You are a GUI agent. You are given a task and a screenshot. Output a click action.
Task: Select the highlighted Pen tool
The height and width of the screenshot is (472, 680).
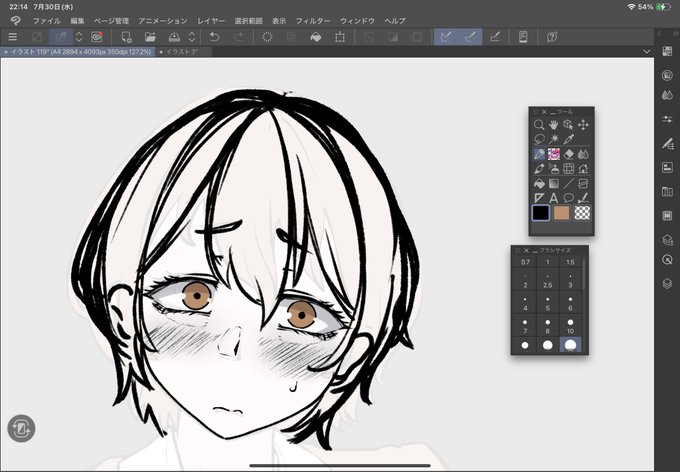539,154
